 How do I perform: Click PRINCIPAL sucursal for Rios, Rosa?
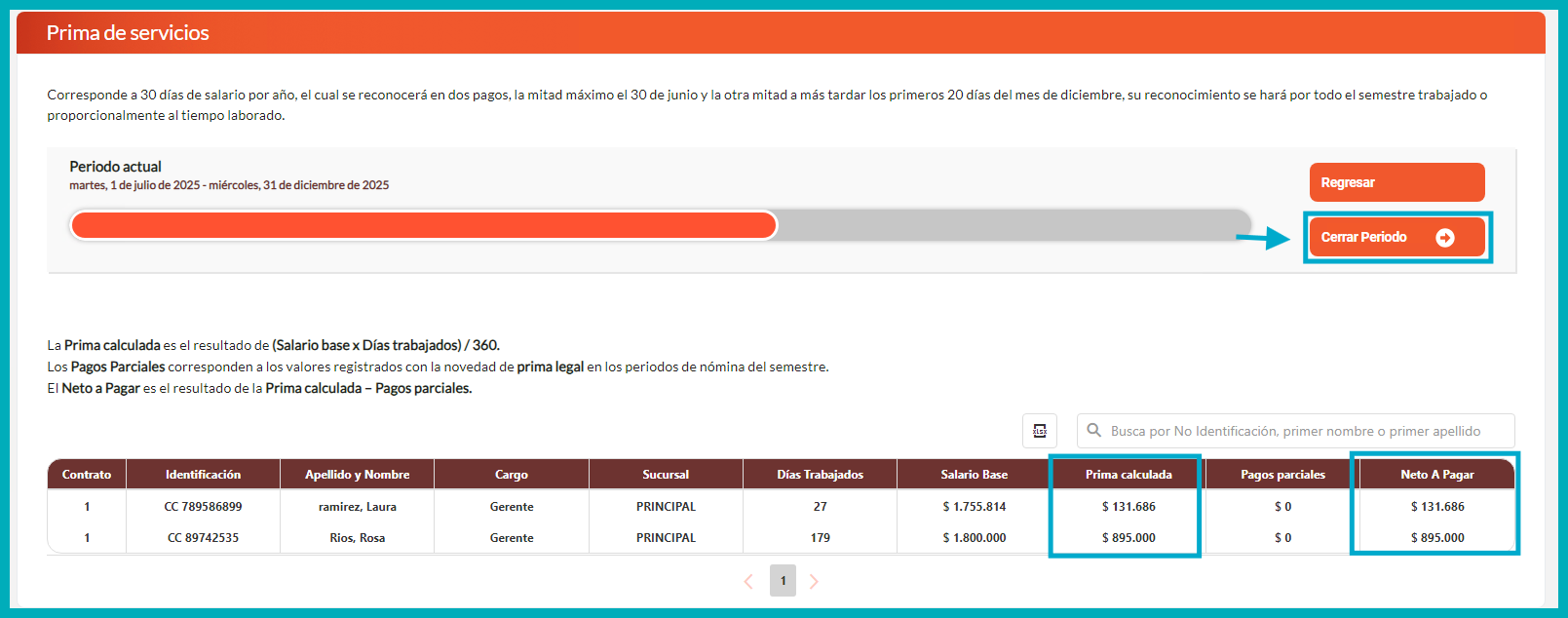(x=666, y=538)
